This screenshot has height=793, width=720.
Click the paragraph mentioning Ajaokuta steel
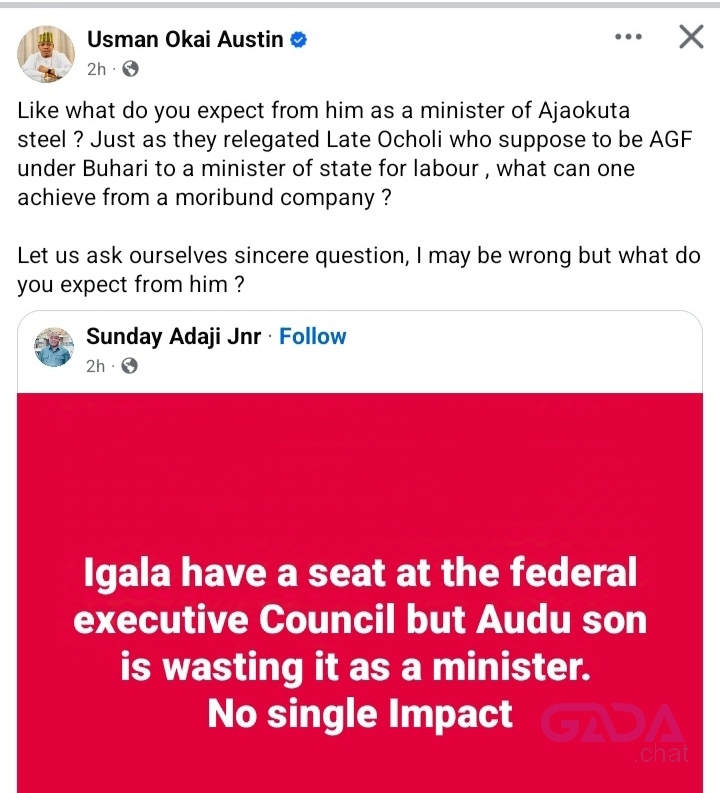pyautogui.click(x=354, y=154)
